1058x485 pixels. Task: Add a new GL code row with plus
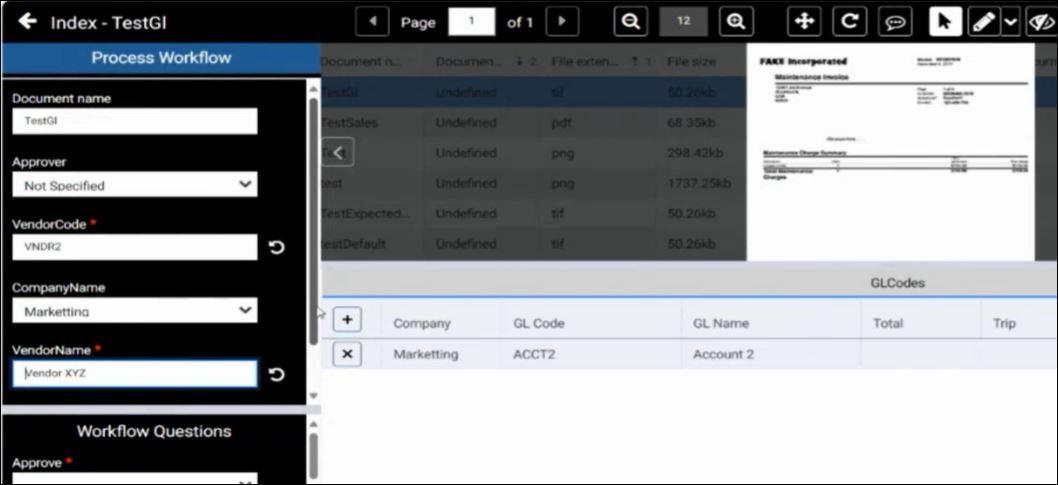pos(347,320)
